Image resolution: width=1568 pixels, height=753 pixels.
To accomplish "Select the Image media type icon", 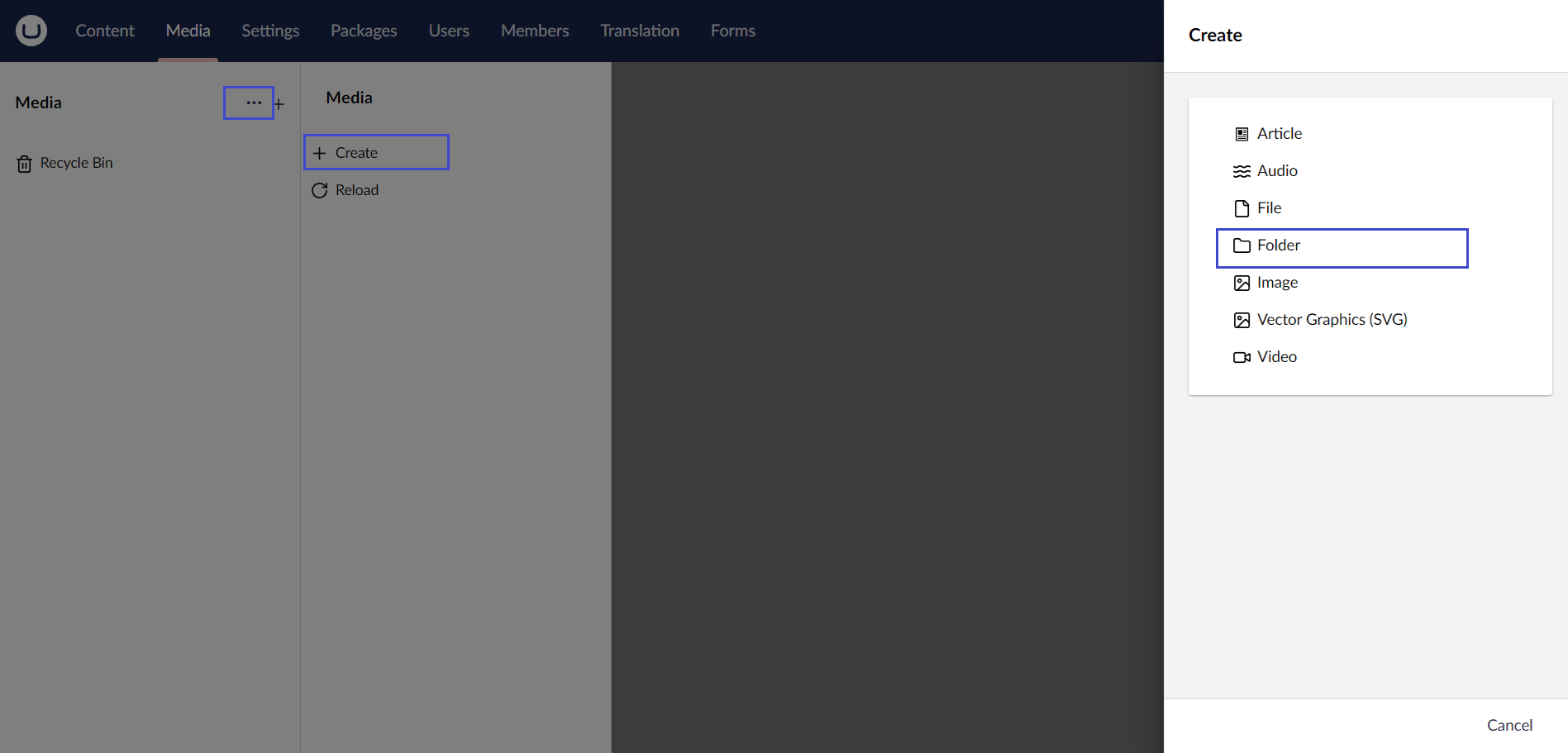I will [1241, 282].
